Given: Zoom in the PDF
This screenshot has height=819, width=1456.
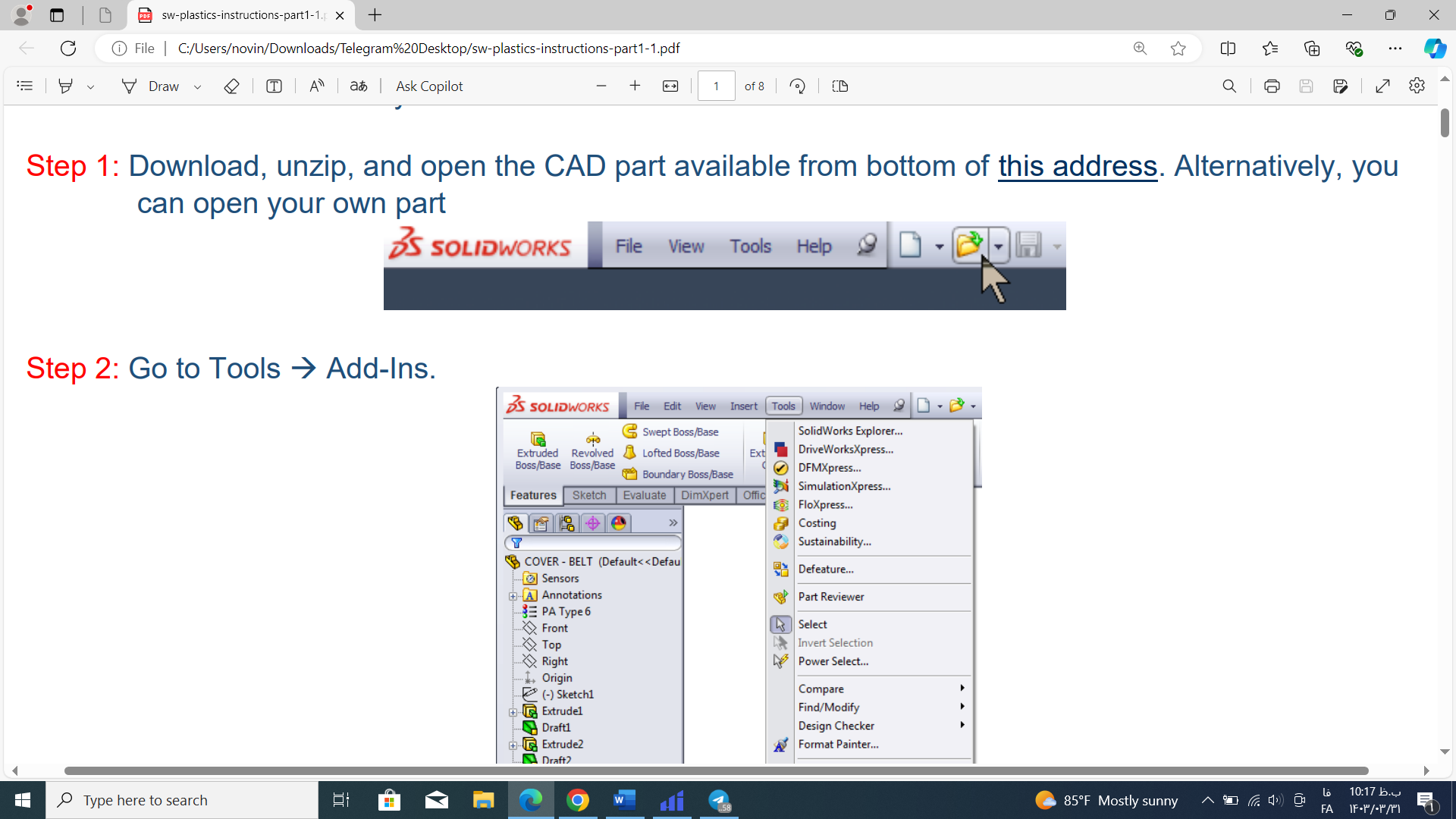Looking at the screenshot, I should 635,86.
